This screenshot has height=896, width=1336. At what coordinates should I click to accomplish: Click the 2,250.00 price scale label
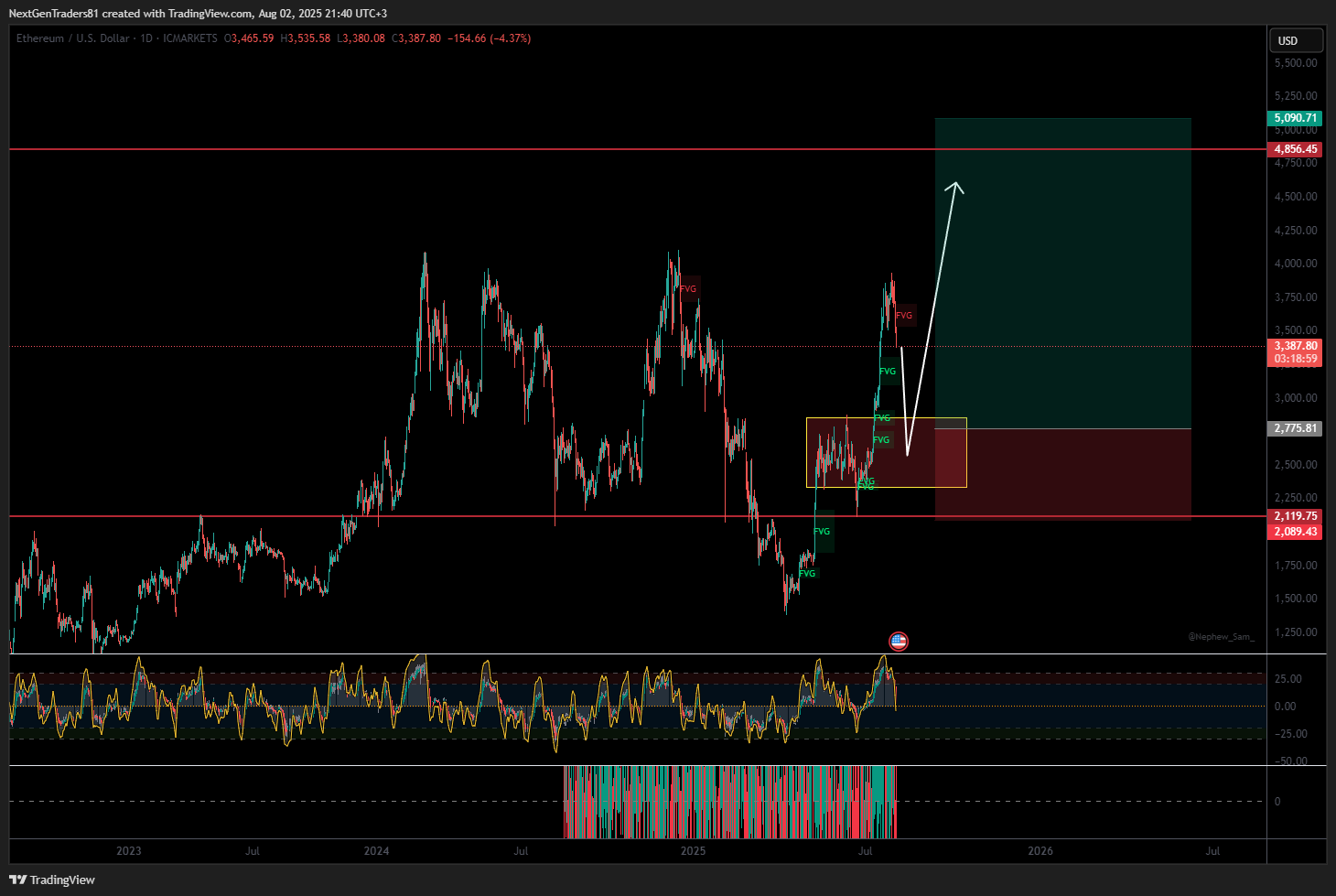click(1296, 498)
